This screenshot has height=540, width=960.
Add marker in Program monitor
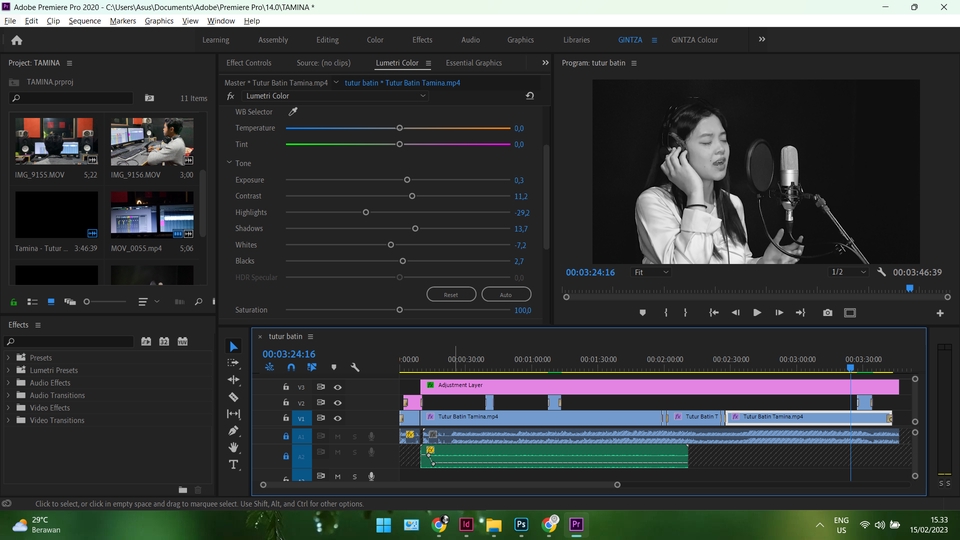point(642,313)
